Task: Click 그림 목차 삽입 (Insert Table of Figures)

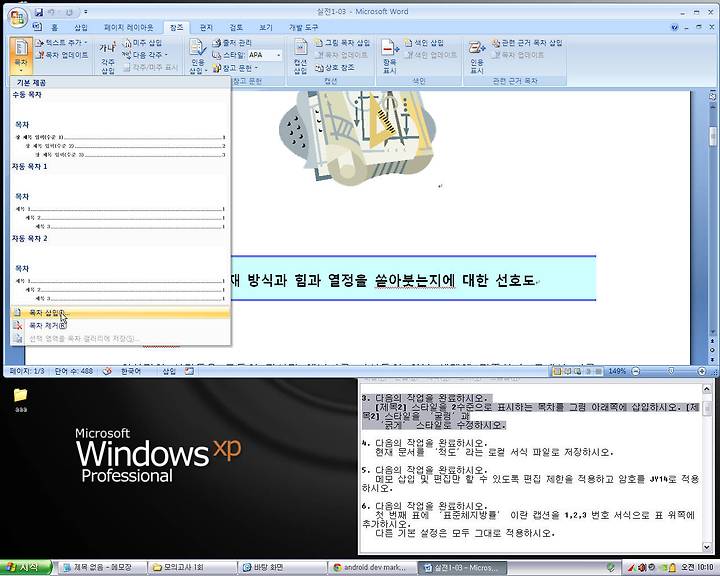Action: pyautogui.click(x=343, y=43)
